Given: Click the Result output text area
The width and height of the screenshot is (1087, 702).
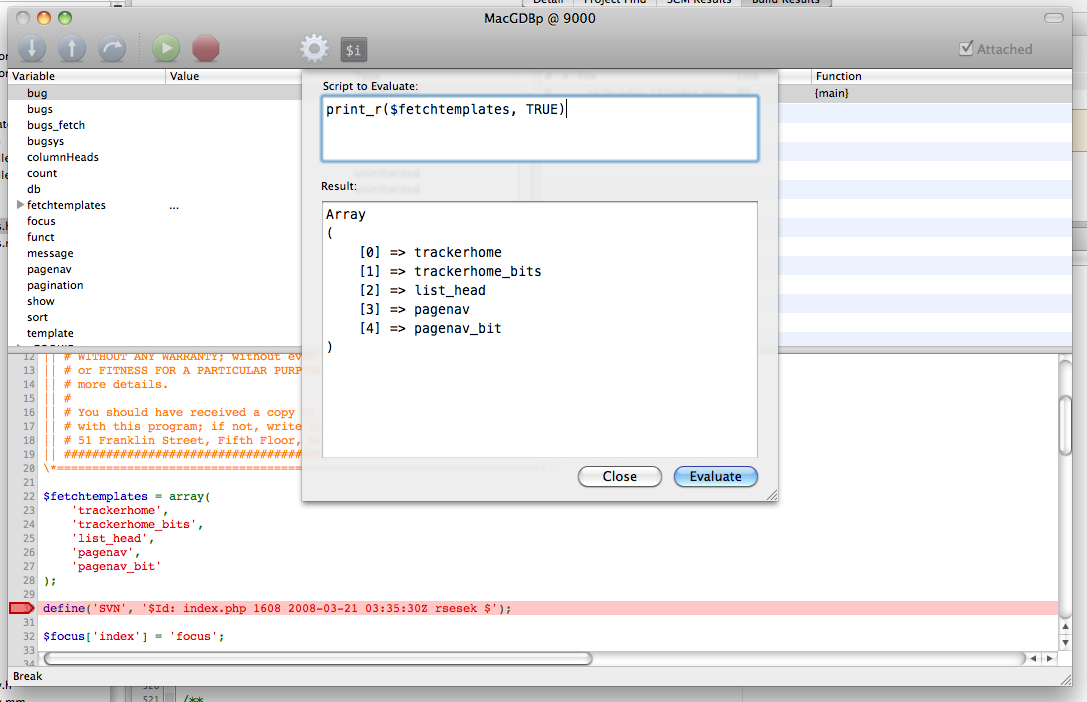Looking at the screenshot, I should coord(540,330).
